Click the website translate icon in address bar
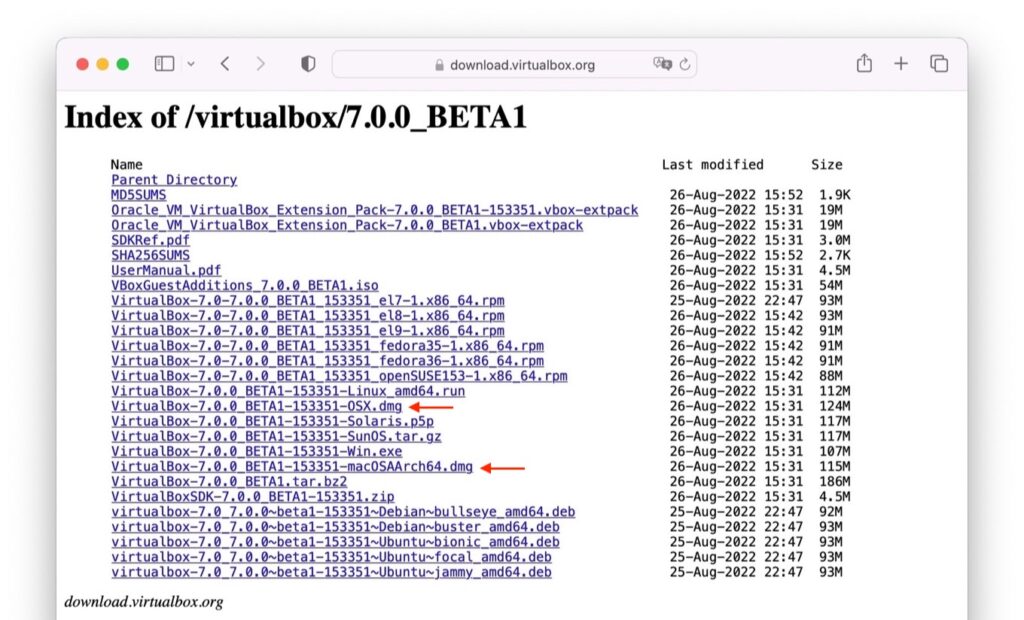This screenshot has height=620, width=1024. click(x=660, y=64)
